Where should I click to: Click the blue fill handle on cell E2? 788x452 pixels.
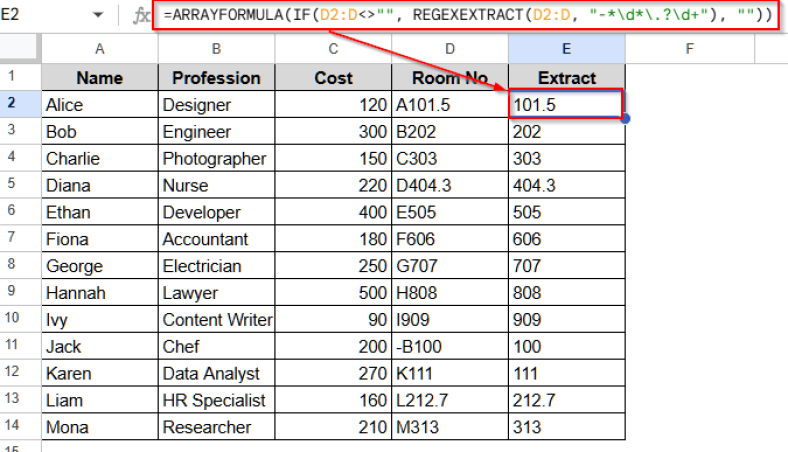(x=625, y=119)
